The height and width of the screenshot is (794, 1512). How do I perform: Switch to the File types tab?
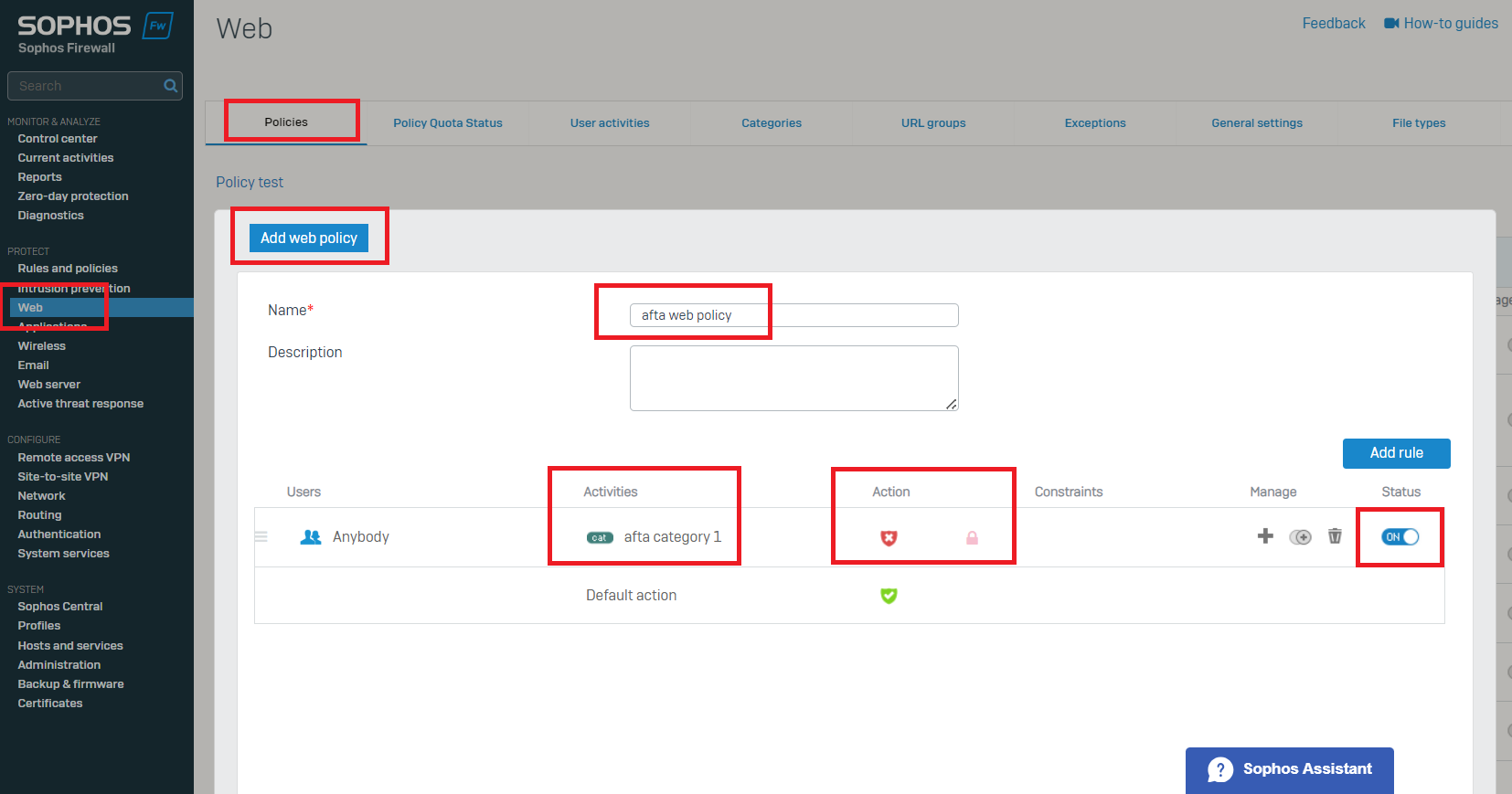pyautogui.click(x=1419, y=123)
